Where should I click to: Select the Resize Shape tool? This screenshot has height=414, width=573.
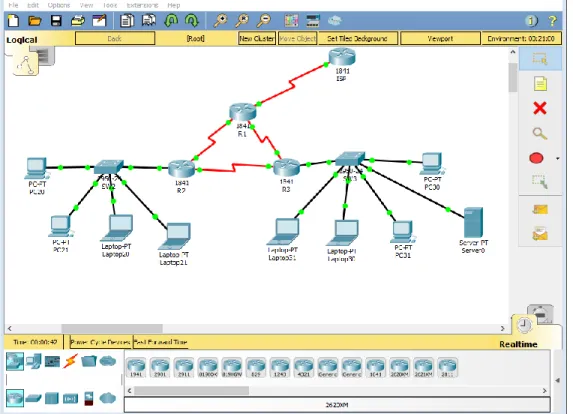pyautogui.click(x=540, y=182)
